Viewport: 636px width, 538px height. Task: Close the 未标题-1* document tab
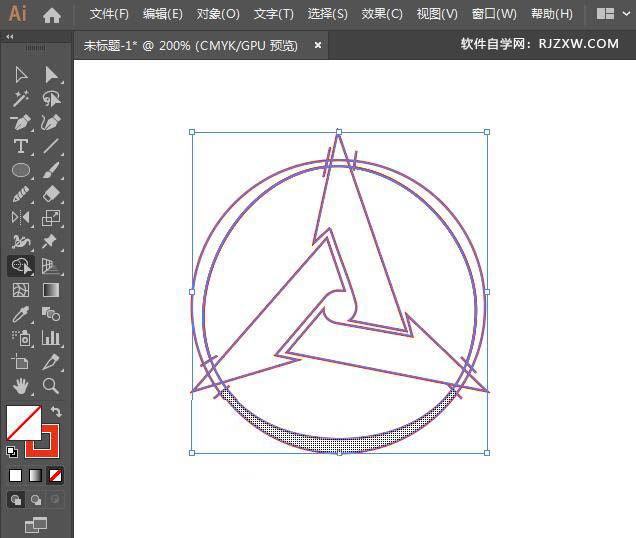(318, 45)
